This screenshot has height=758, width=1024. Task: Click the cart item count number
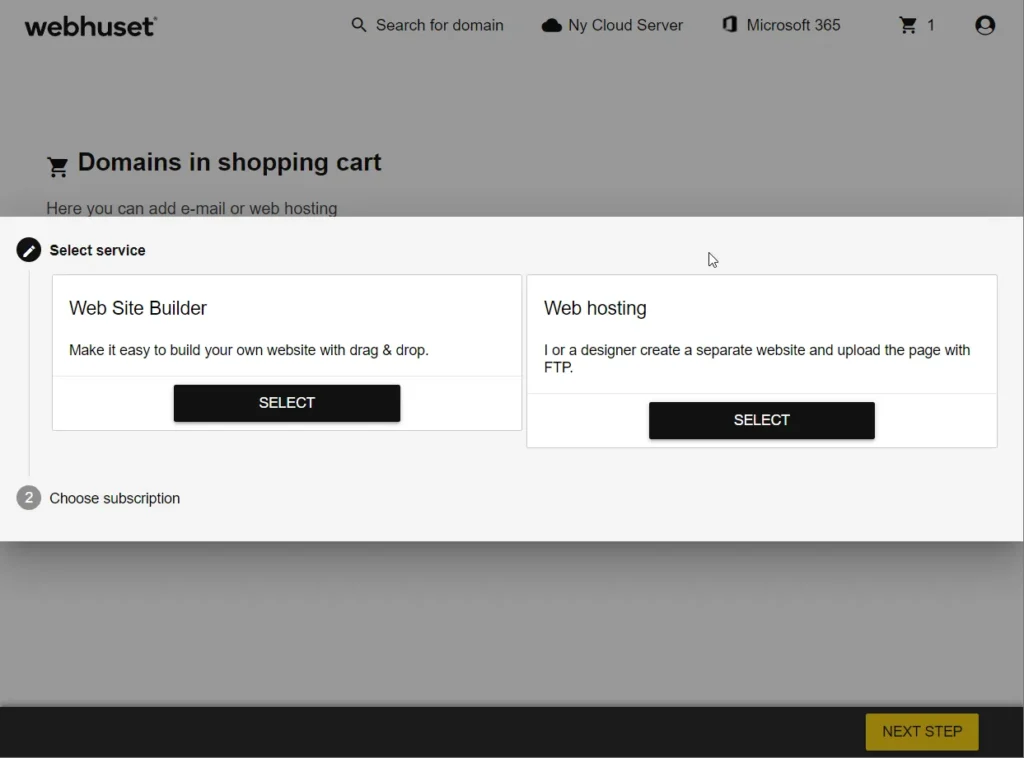[x=931, y=25]
